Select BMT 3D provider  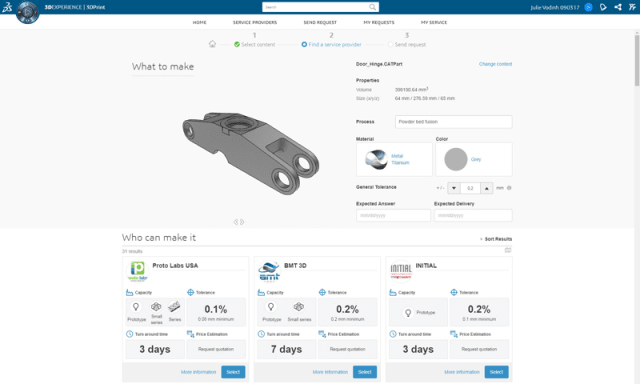point(365,372)
